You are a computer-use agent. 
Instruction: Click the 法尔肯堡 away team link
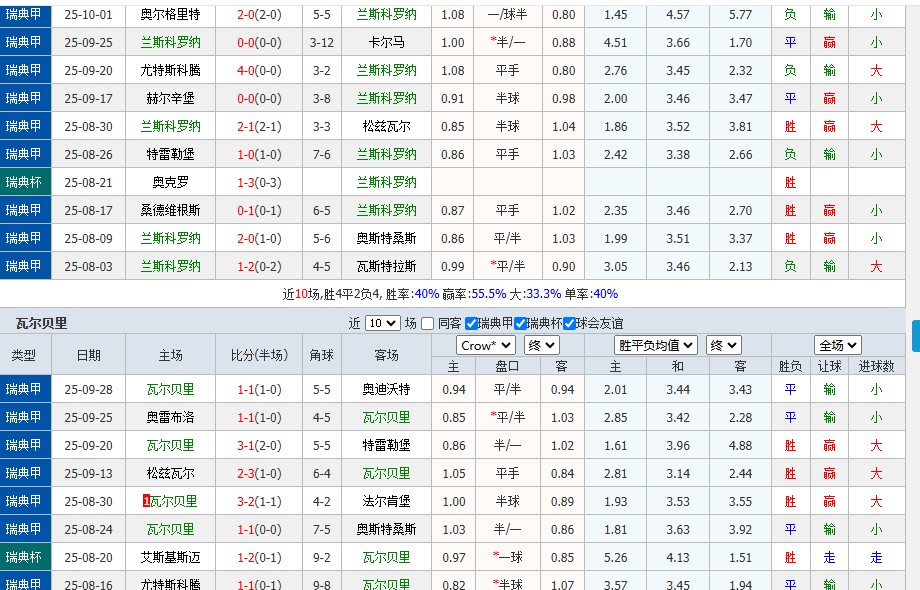point(384,502)
